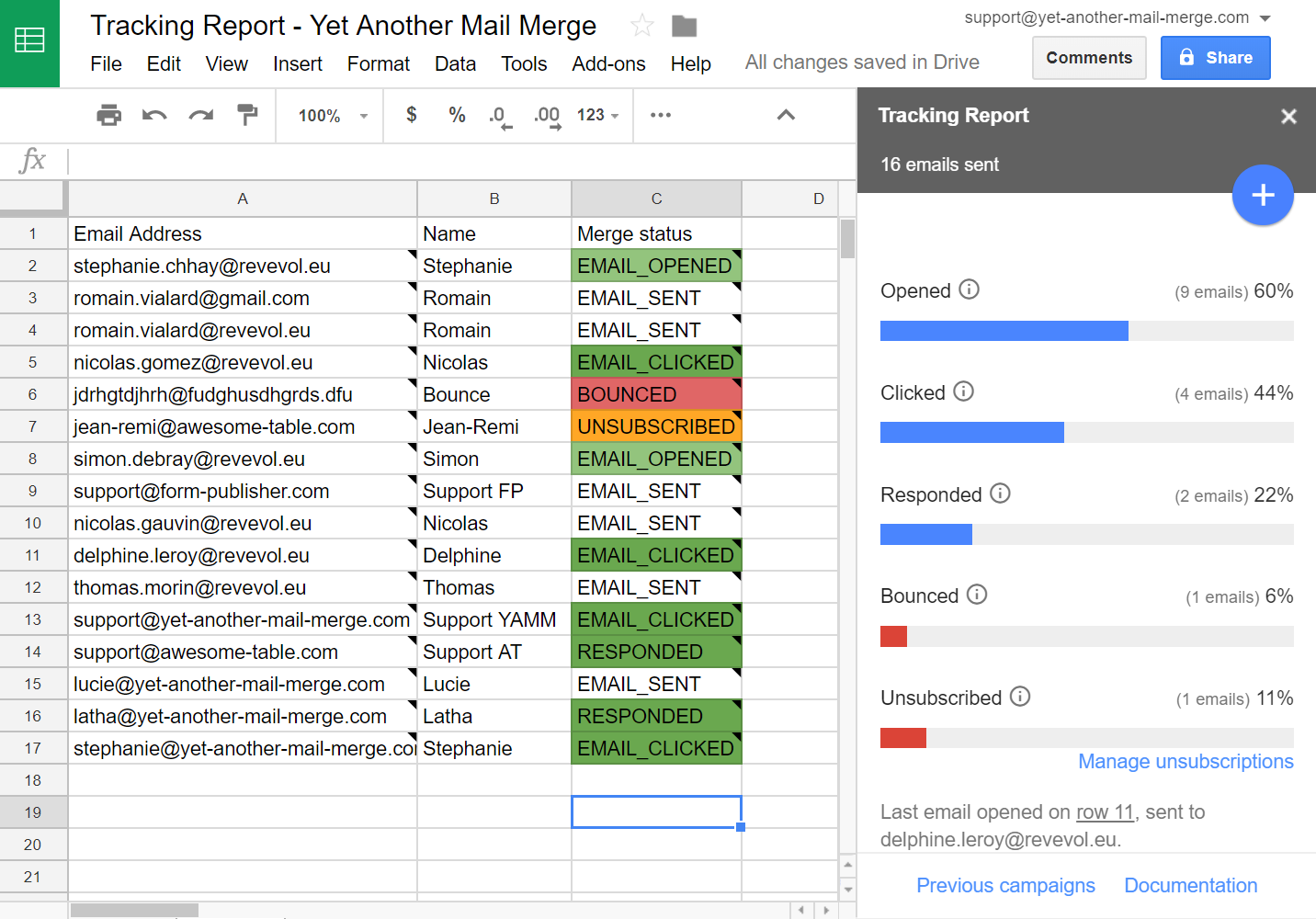Screen dimensions: 1316x919
Task: Select EMAIL_OPENED cell for Simon
Action: click(656, 459)
